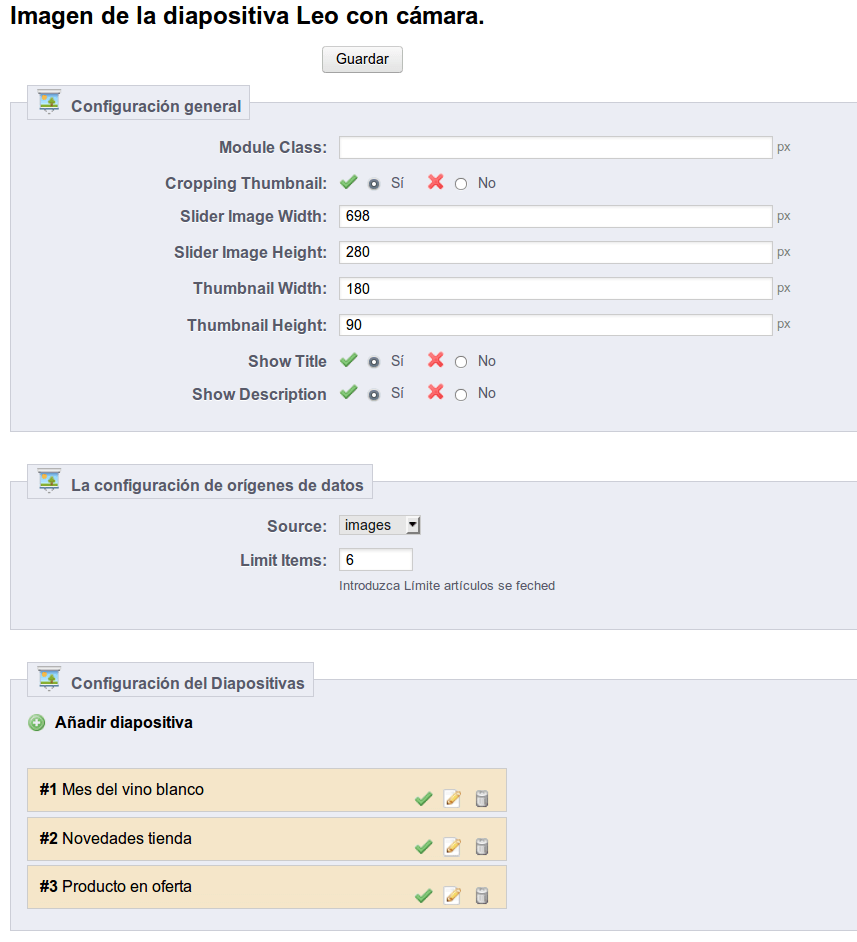This screenshot has height=942, width=857.
Task: Click edit pencil for Mes del vino blanco
Action: [452, 798]
